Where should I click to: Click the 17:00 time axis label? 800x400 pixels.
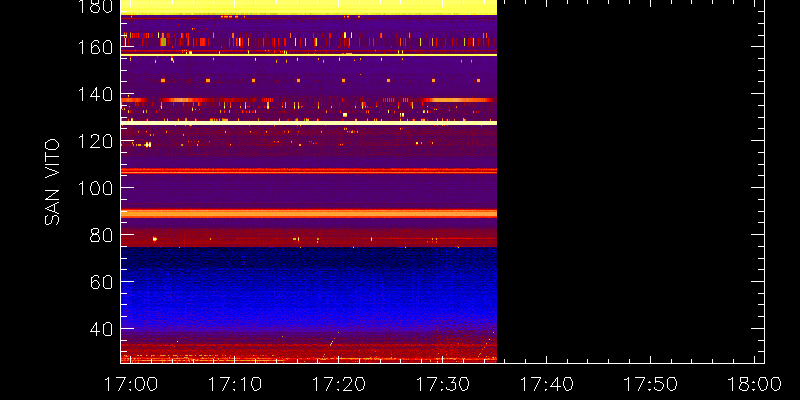coord(130,384)
